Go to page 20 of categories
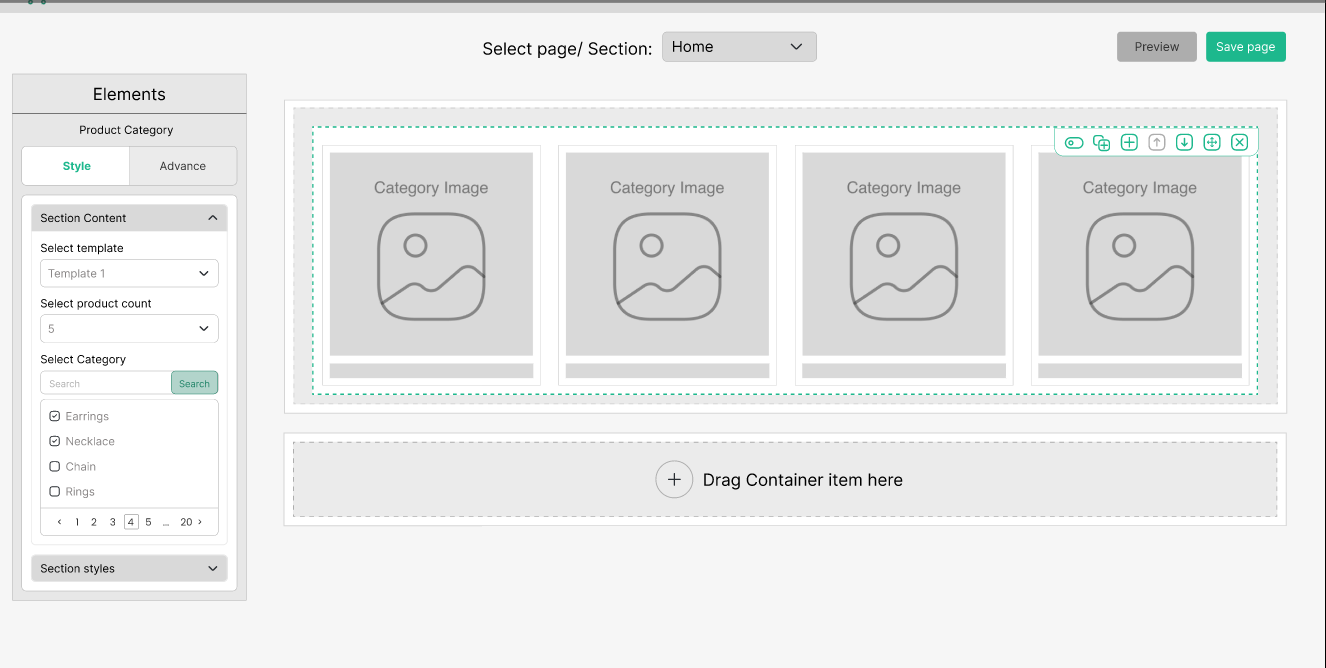The image size is (1326, 668). pos(186,522)
